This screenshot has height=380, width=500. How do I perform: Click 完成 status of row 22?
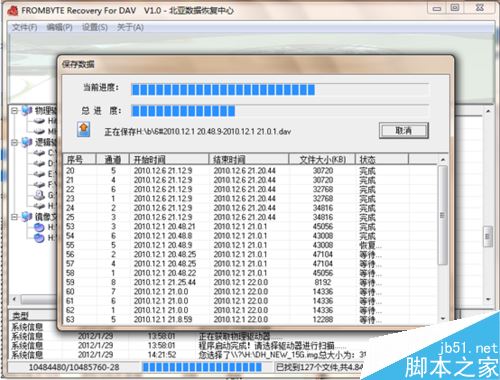pos(367,189)
